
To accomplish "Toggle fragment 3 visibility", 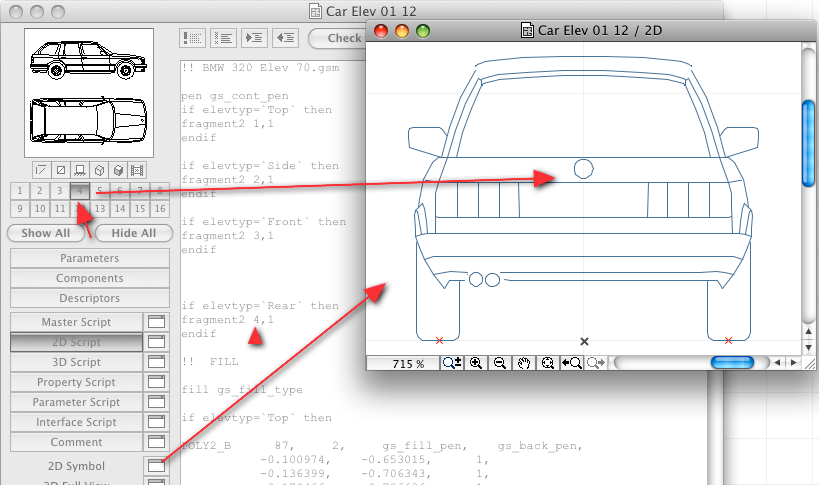I will coord(60,191).
